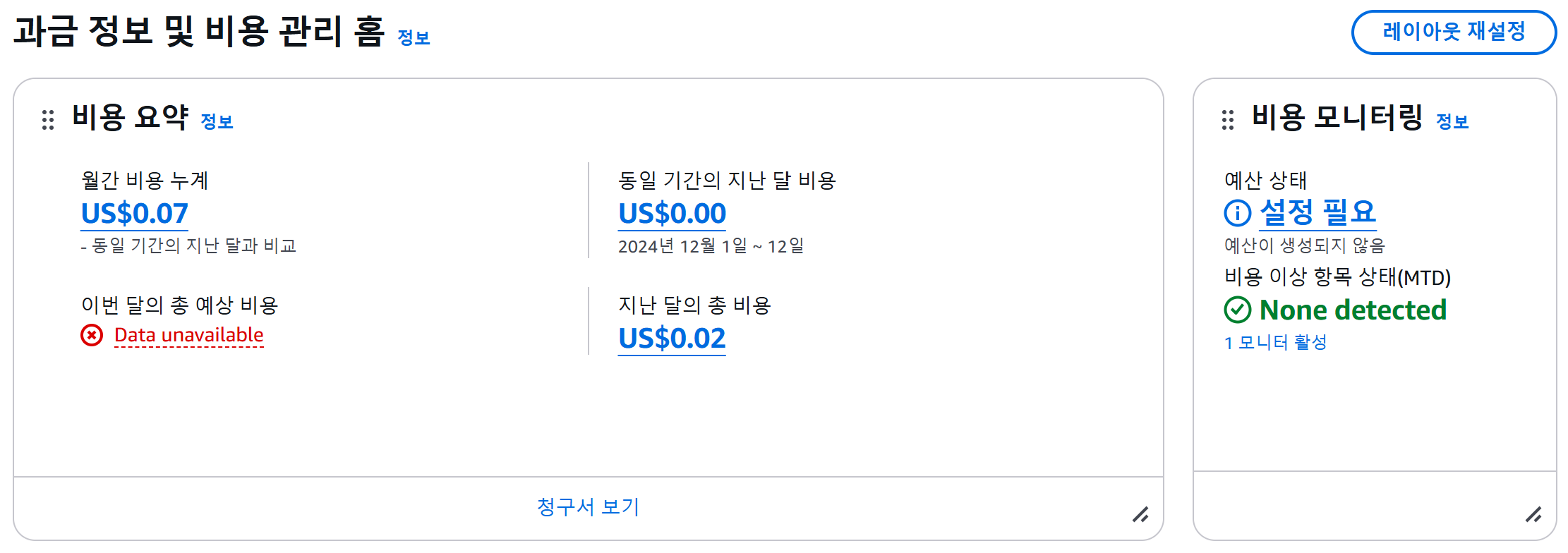Click the drag handle of 비용 모니터링 widget
Viewport: 1568px width, 553px height.
pyautogui.click(x=1228, y=120)
